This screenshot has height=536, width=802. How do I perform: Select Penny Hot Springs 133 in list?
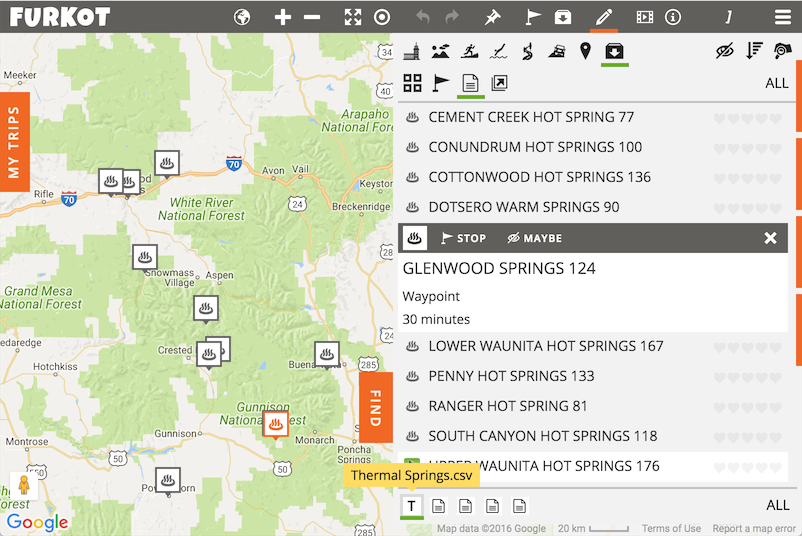tap(511, 376)
